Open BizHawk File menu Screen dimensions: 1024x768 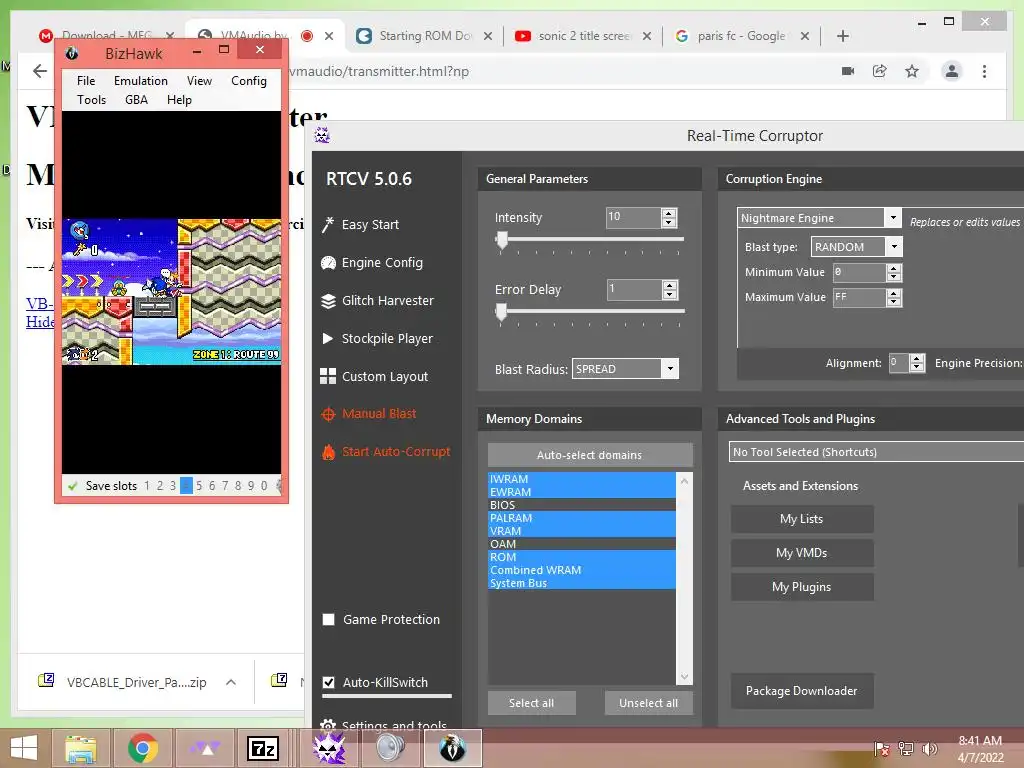tap(86, 80)
